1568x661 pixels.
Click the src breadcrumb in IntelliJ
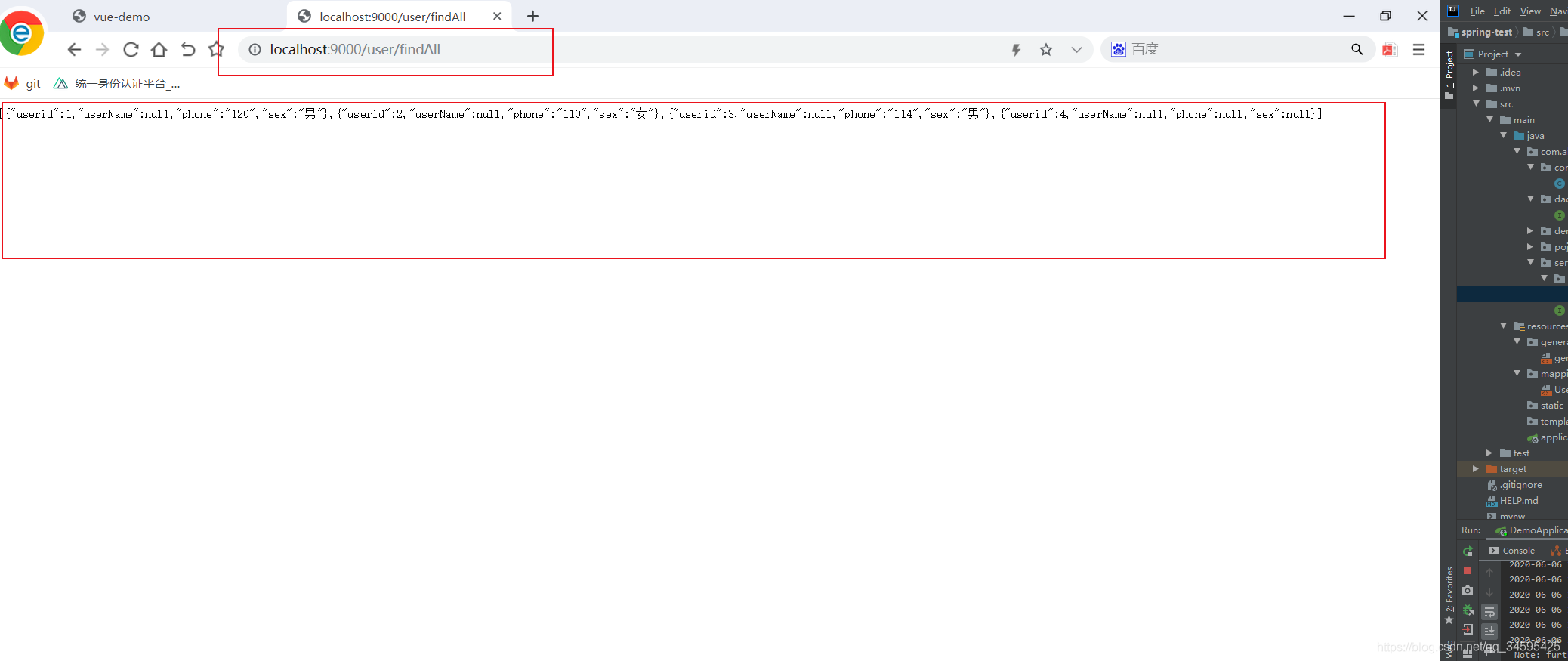click(1536, 32)
